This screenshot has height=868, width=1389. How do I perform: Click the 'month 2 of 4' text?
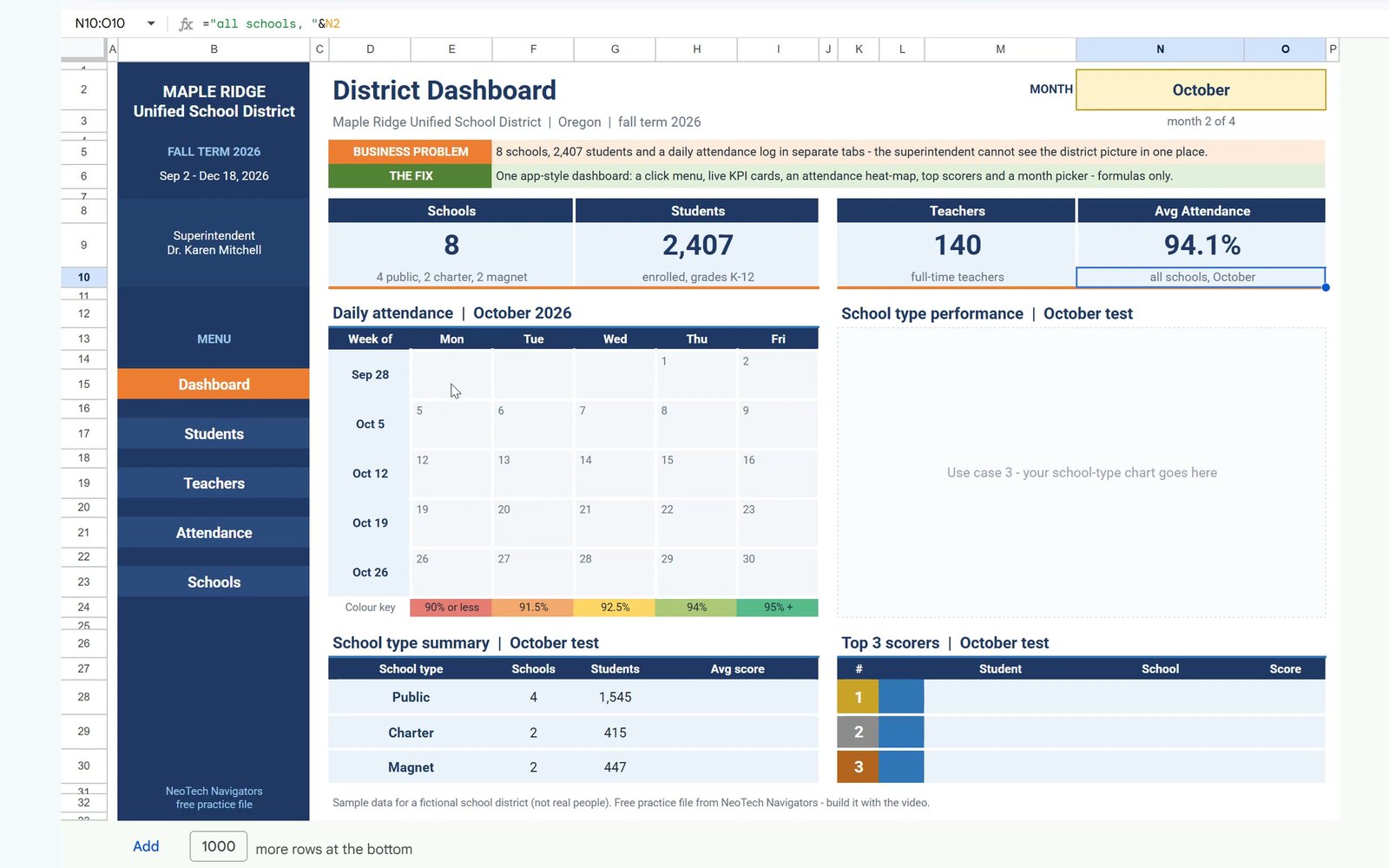[x=1201, y=122]
